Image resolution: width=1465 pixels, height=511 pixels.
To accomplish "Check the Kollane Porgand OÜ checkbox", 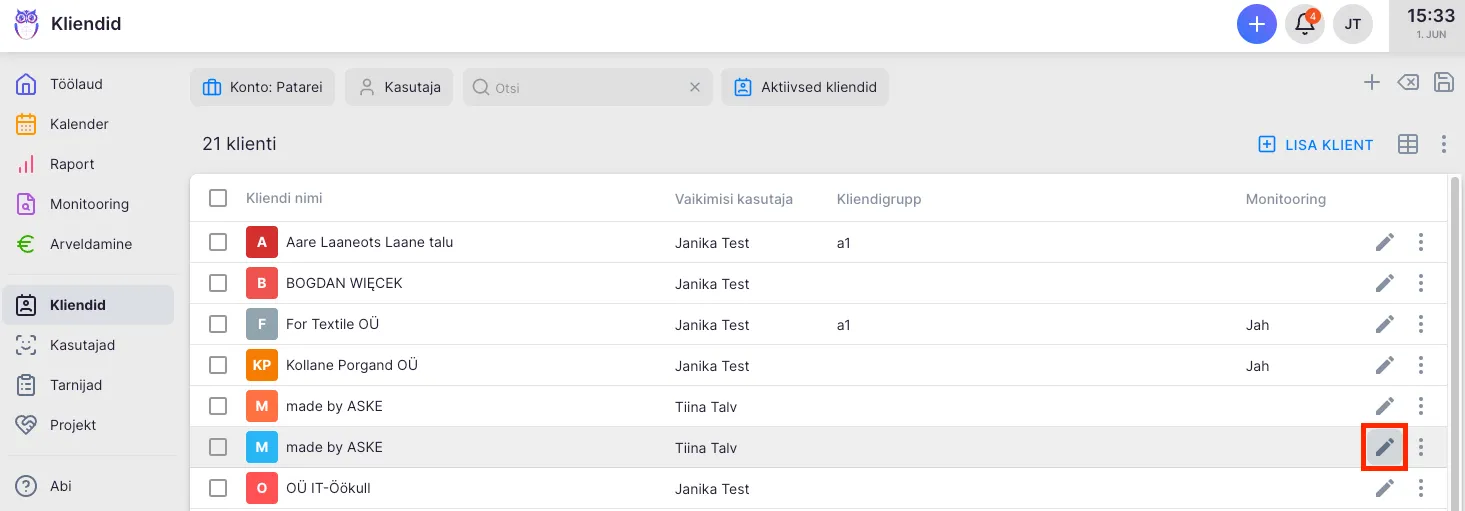I will coord(218,365).
